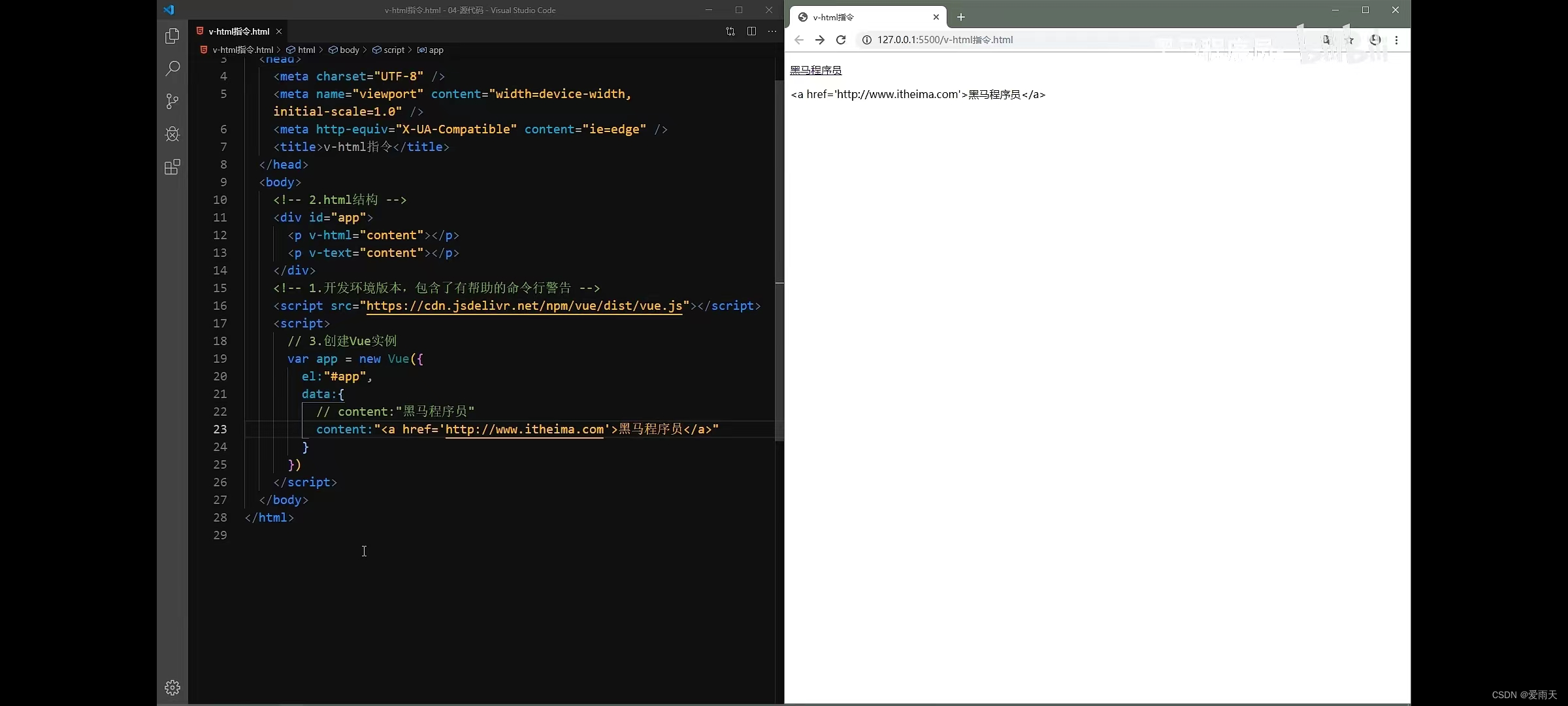Bookmark the page with the star toggle

coord(1349,40)
